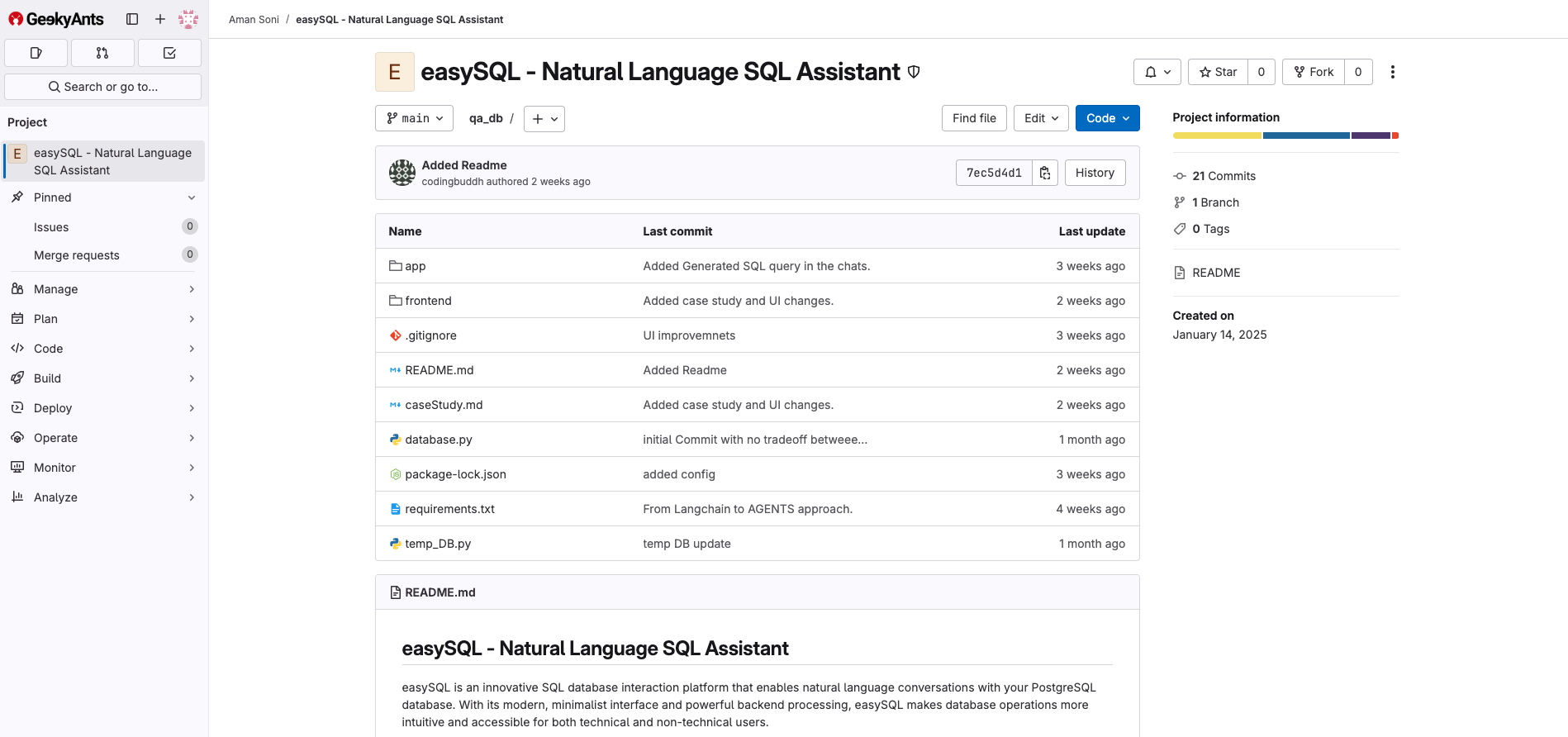Viewport: 1568px width, 737px height.
Task: Click the Find file button
Action: [x=974, y=118]
